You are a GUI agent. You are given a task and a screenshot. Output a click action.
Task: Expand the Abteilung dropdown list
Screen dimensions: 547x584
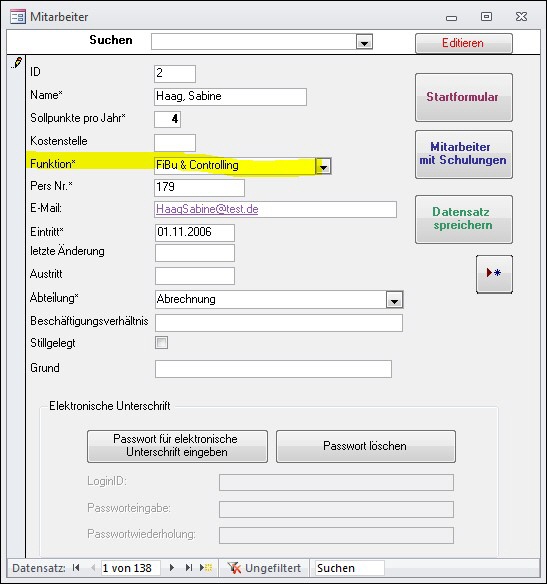click(395, 300)
